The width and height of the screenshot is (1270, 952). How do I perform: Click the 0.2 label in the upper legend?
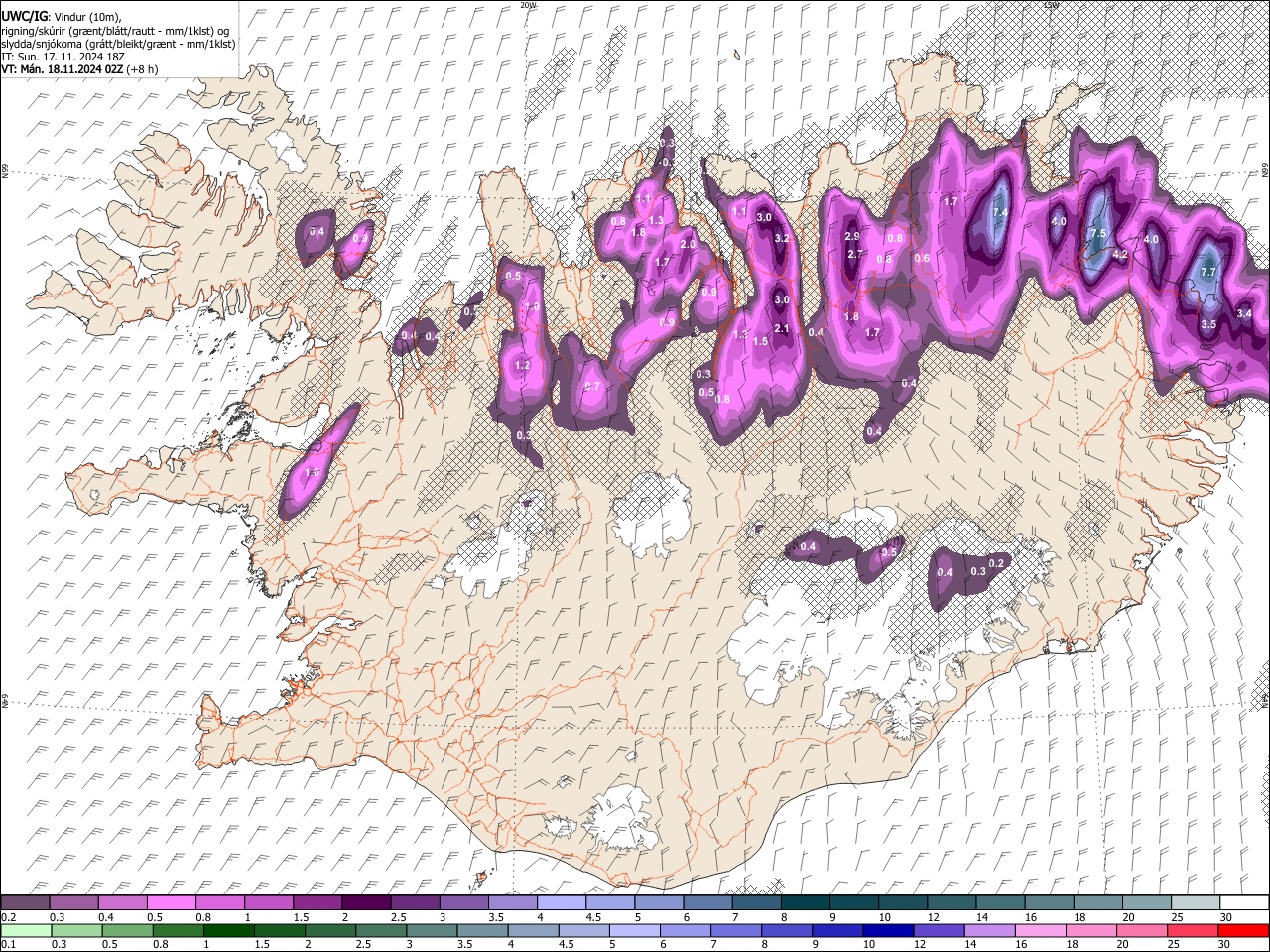pyautogui.click(x=8, y=916)
